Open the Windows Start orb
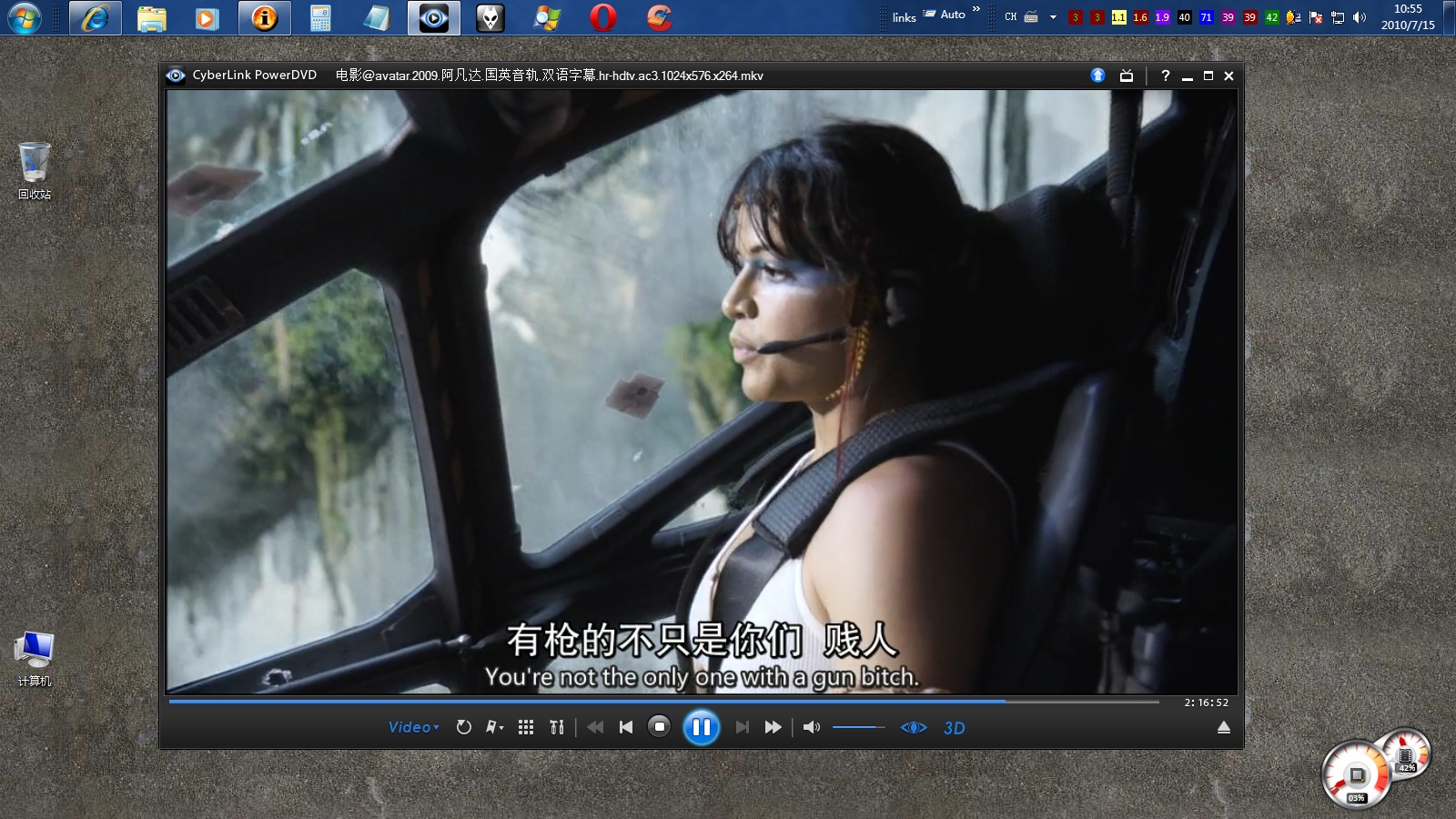Viewport: 1456px width, 819px height. coord(25,18)
